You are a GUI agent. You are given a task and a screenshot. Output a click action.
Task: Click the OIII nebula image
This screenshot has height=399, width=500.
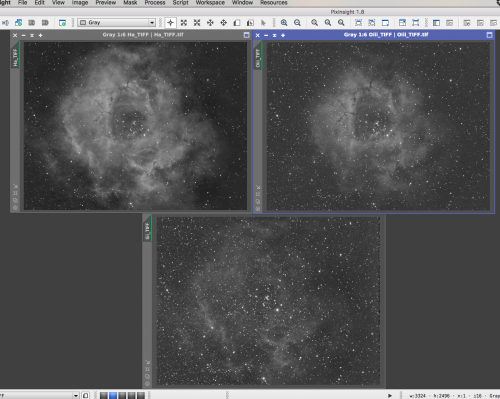click(378, 126)
